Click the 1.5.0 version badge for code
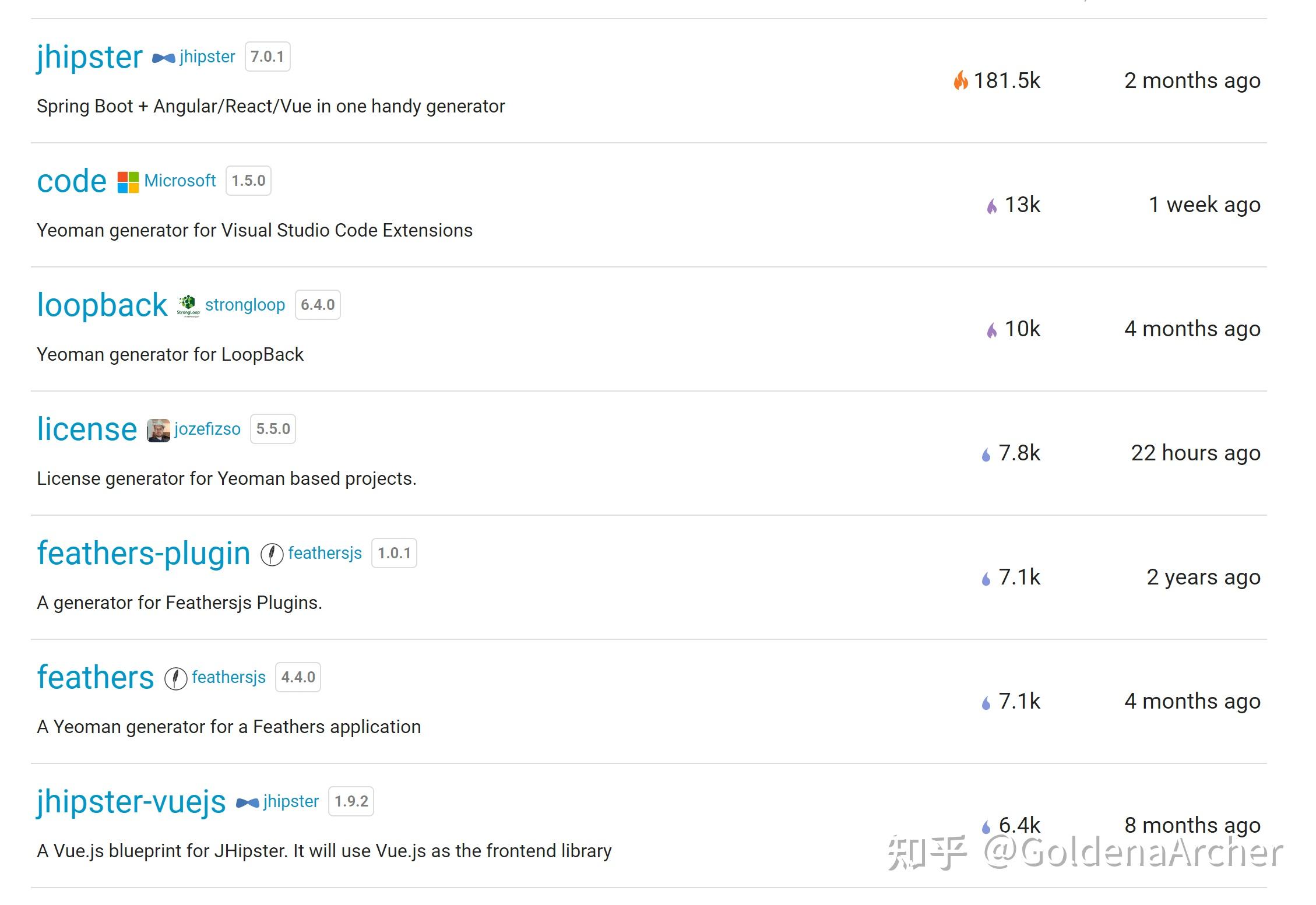 248,181
